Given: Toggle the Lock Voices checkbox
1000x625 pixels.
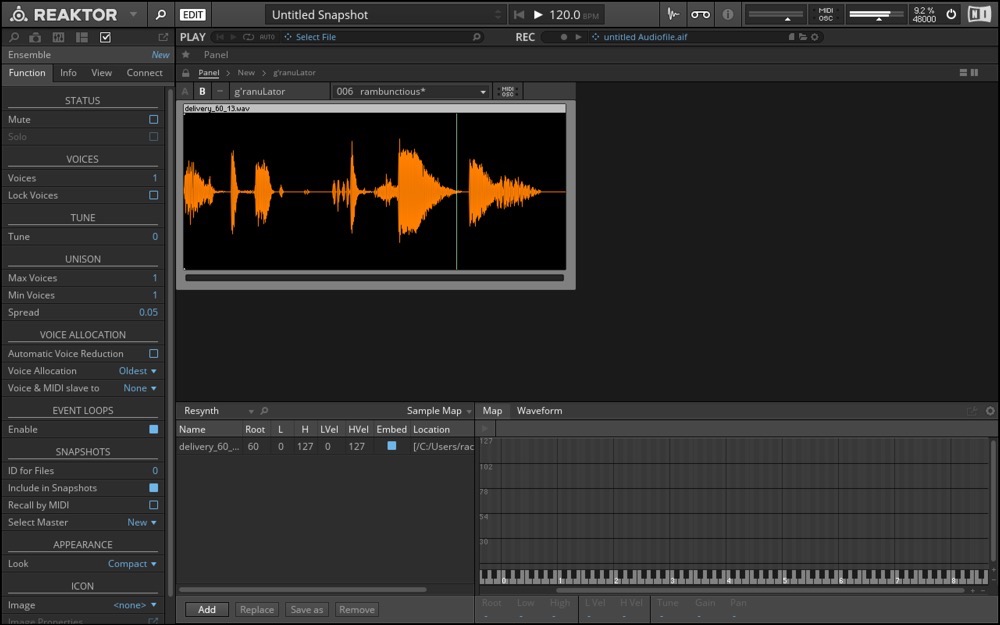Looking at the screenshot, I should (x=154, y=195).
